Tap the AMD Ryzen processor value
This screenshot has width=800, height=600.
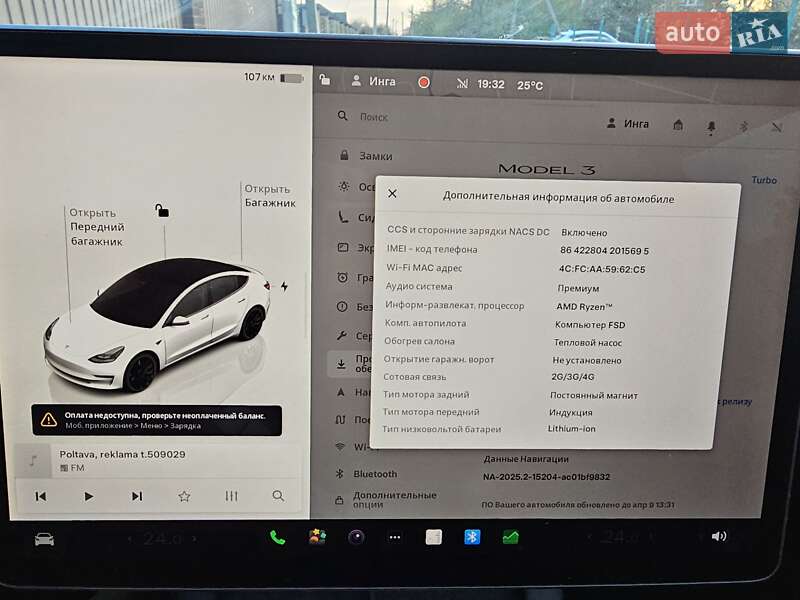584,307
